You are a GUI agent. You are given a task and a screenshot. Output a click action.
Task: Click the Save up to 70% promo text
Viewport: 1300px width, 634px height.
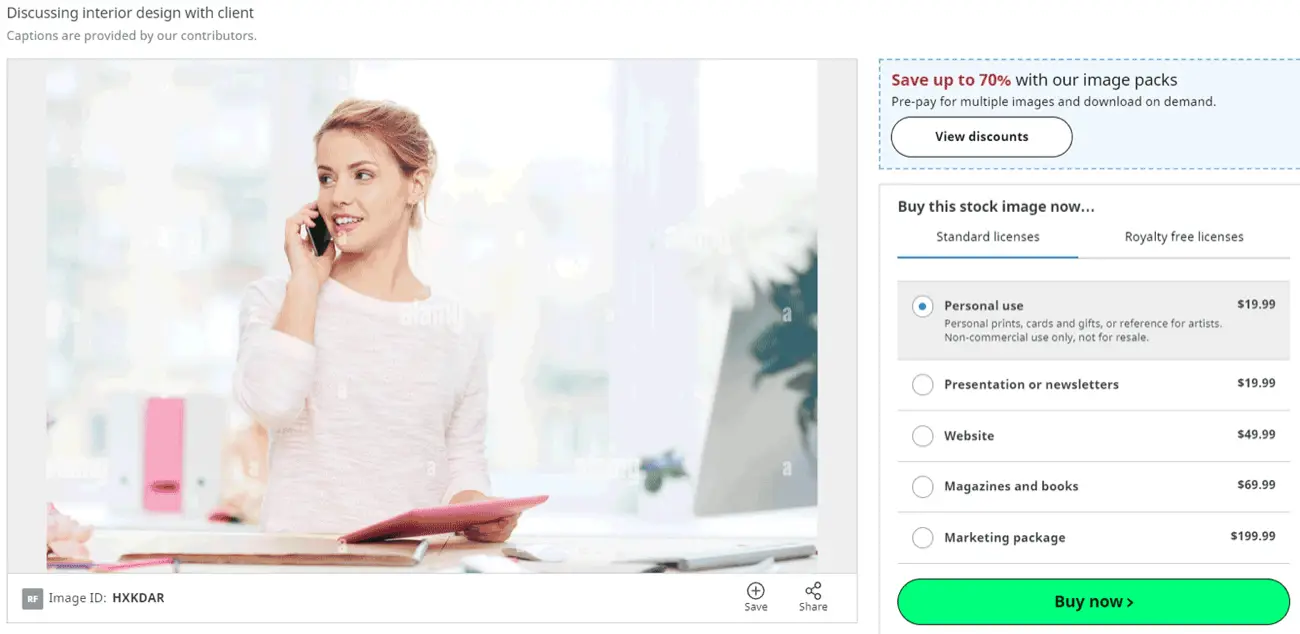coord(950,80)
